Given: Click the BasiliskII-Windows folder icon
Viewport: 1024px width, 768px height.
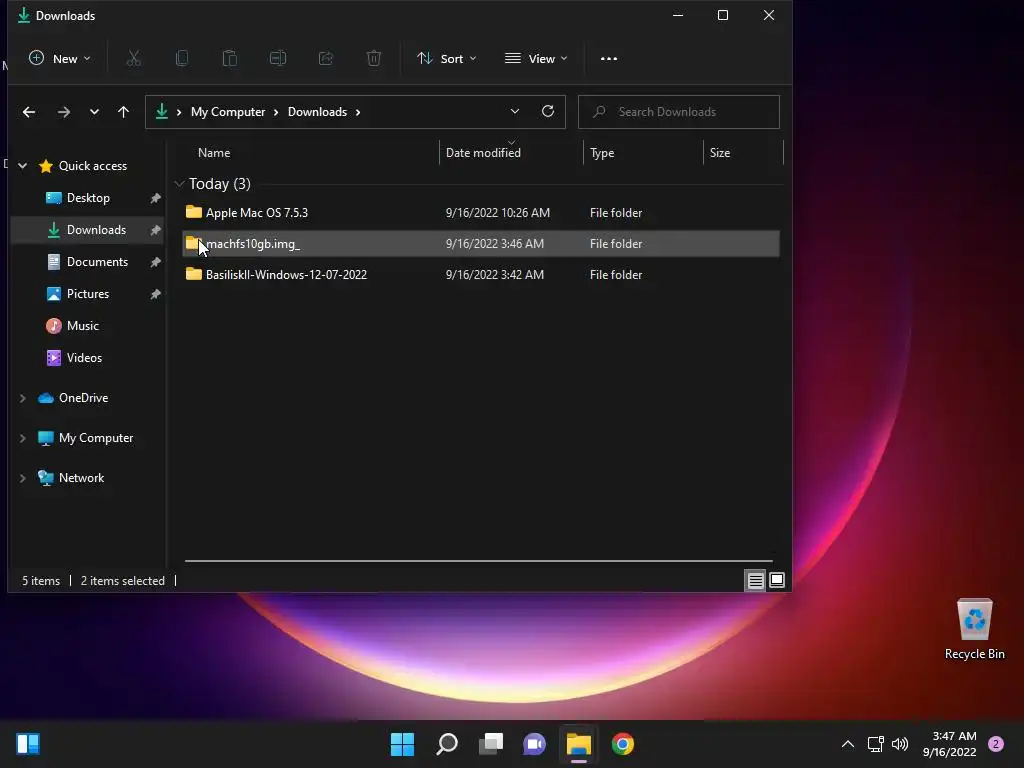Looking at the screenshot, I should tap(193, 274).
